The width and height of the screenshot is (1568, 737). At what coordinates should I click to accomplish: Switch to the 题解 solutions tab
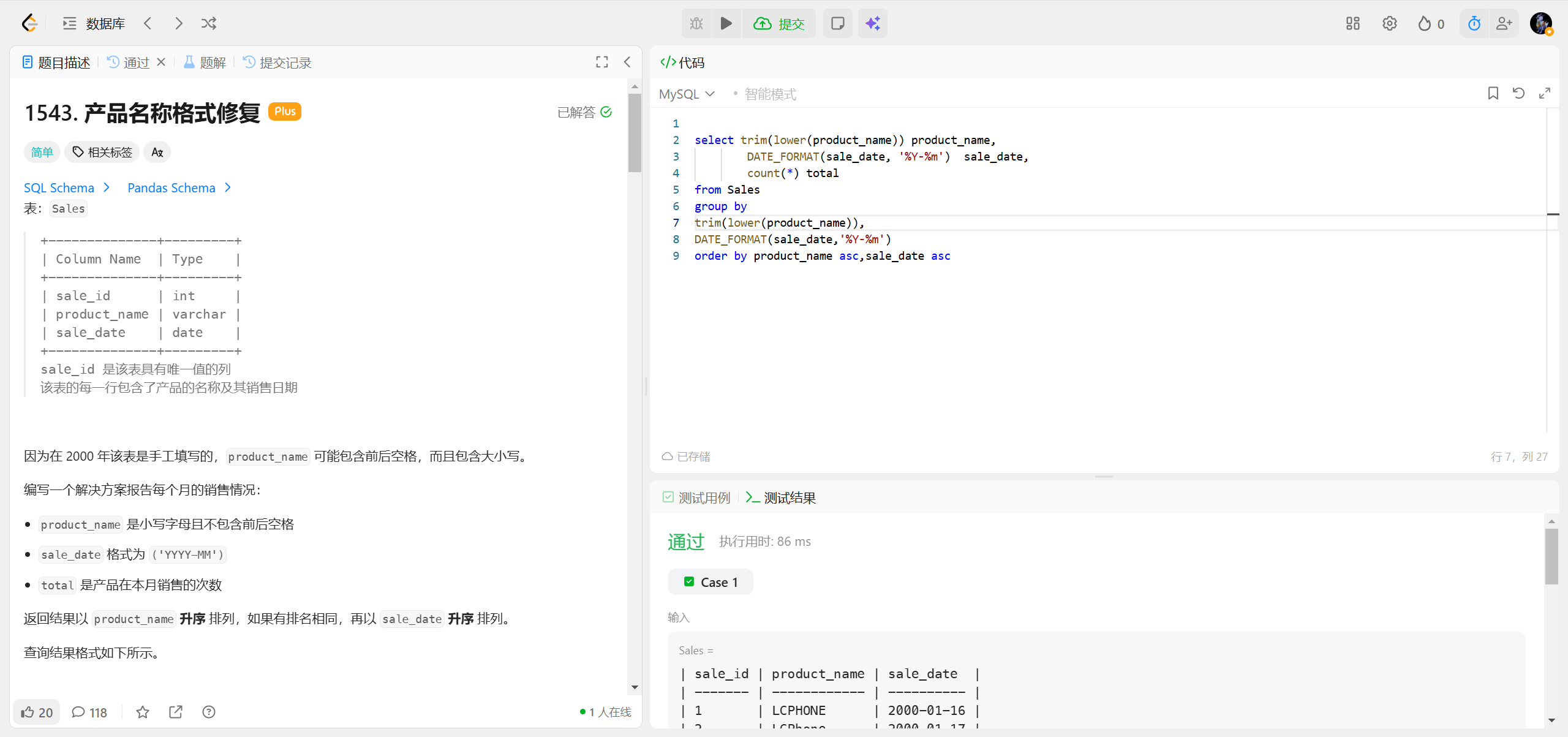tap(205, 62)
